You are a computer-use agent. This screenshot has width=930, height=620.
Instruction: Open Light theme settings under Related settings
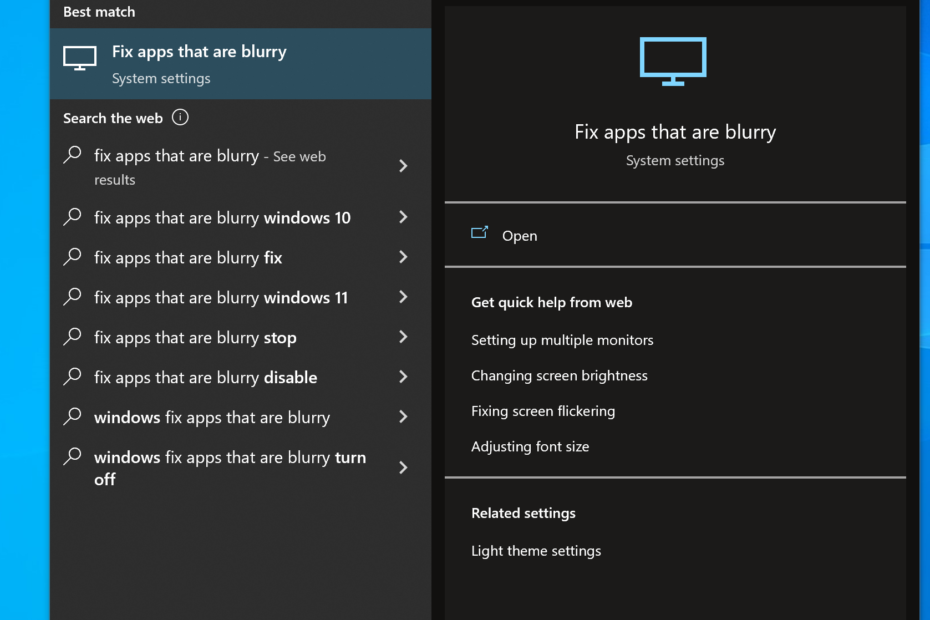[x=536, y=551]
